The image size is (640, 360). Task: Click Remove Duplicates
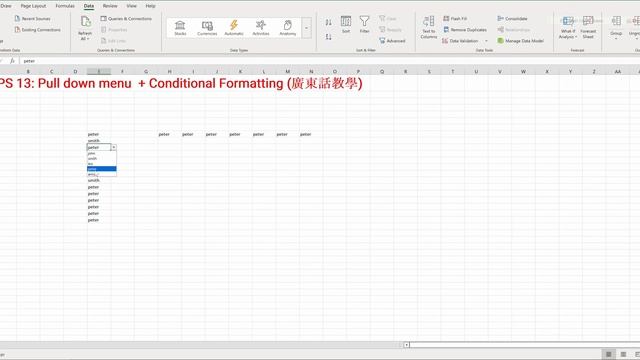pos(465,30)
